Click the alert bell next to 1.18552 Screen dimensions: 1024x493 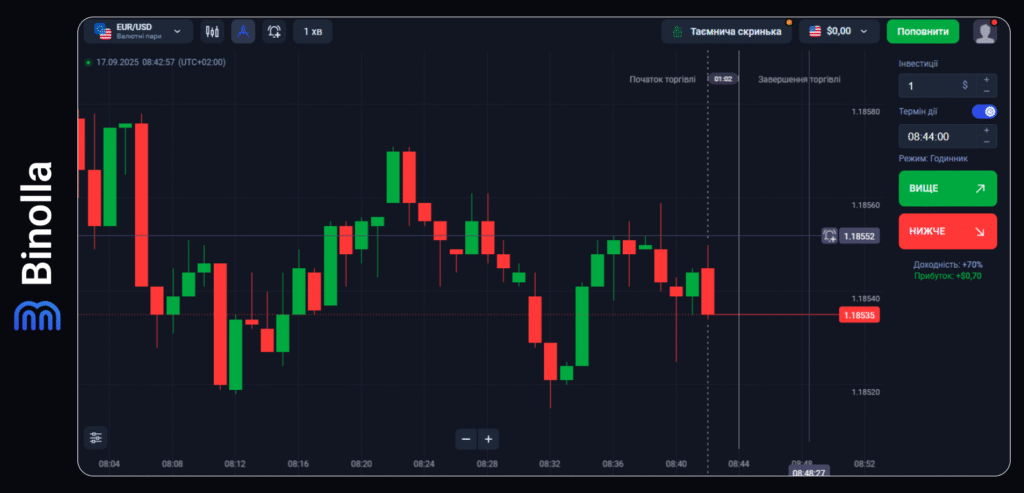(x=829, y=236)
